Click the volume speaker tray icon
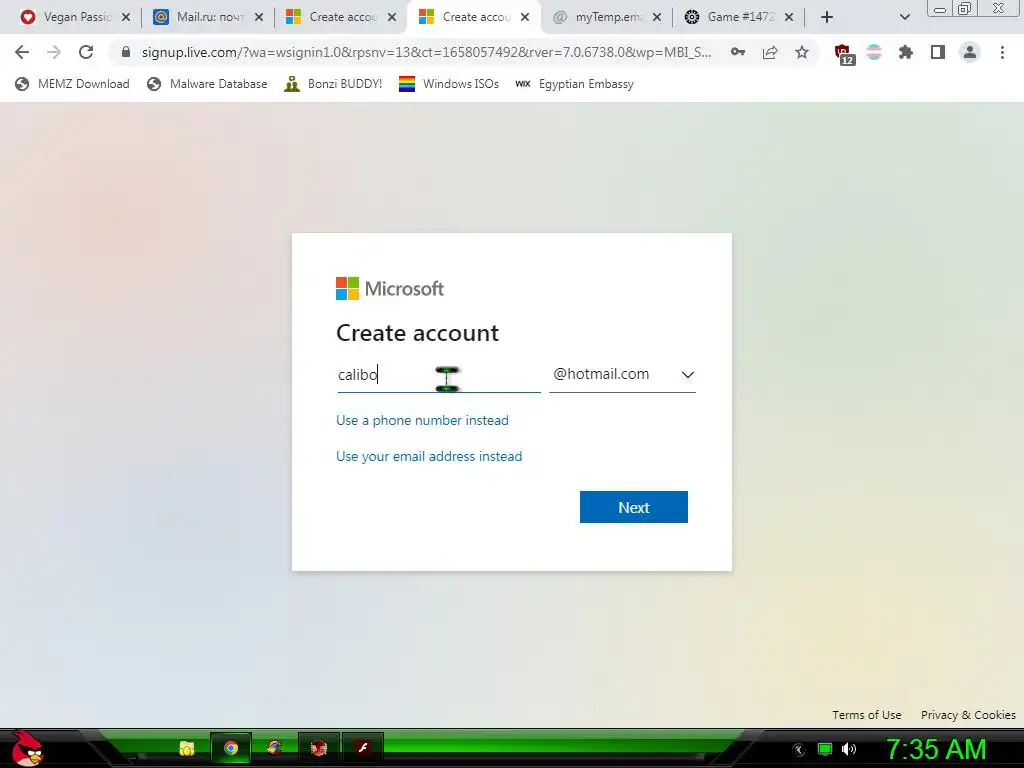The width and height of the screenshot is (1024, 768). coord(849,749)
